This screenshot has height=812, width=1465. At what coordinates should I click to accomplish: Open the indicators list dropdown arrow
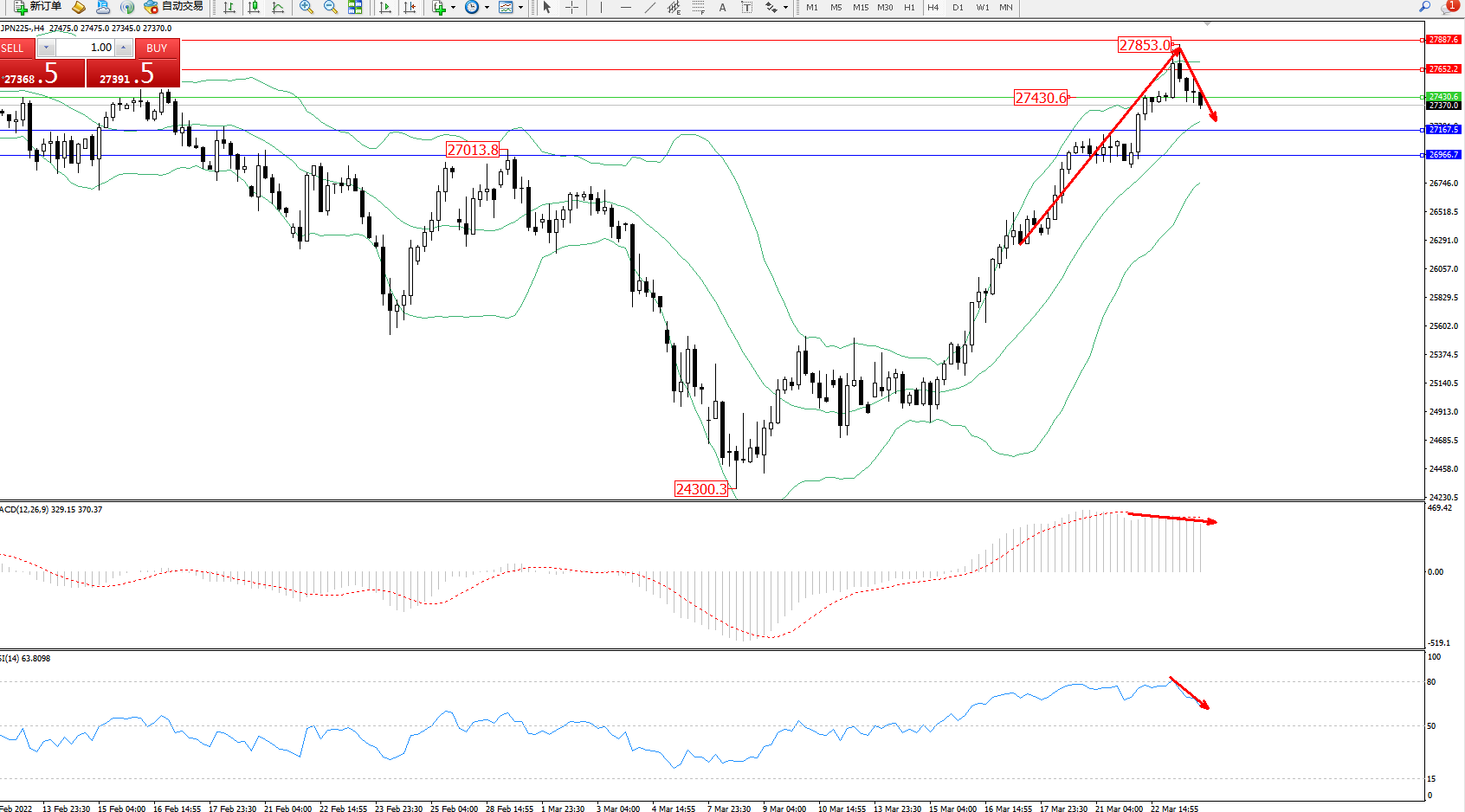[x=453, y=8]
